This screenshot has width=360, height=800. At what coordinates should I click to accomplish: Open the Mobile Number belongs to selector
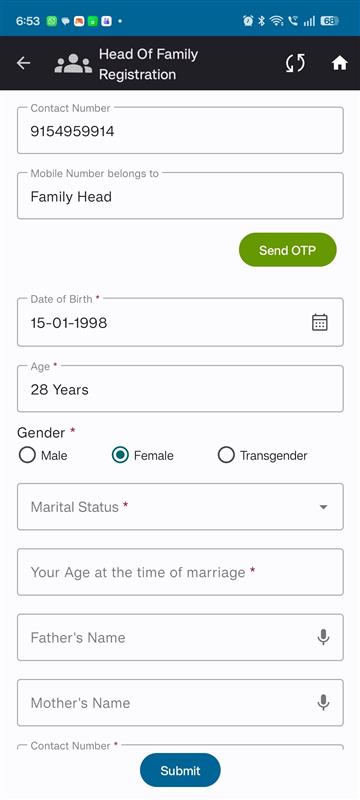click(180, 196)
